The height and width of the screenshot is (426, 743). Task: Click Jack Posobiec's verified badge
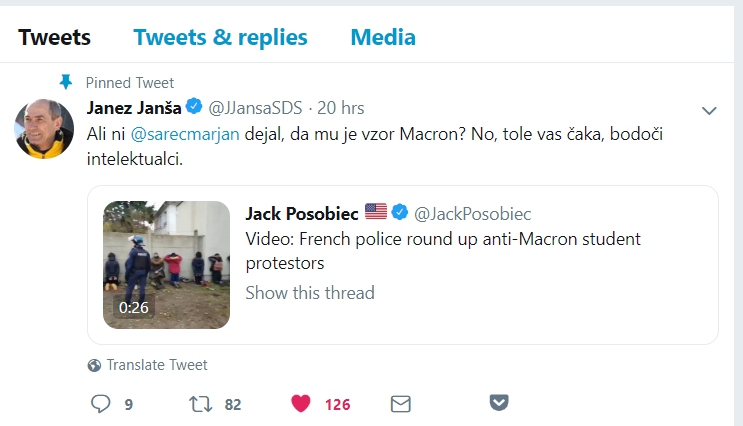(399, 212)
